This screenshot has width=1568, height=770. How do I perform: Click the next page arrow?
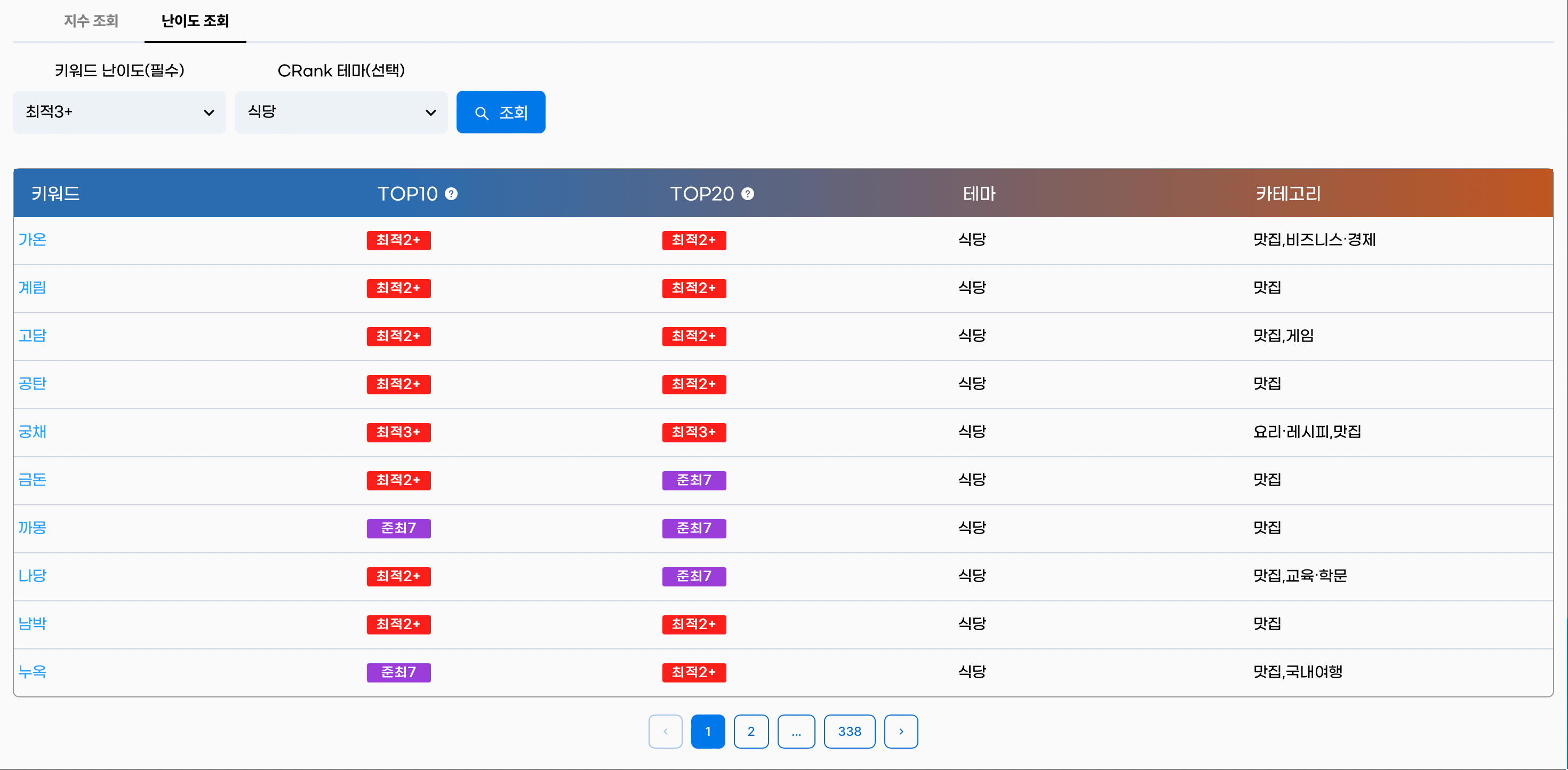tap(901, 731)
